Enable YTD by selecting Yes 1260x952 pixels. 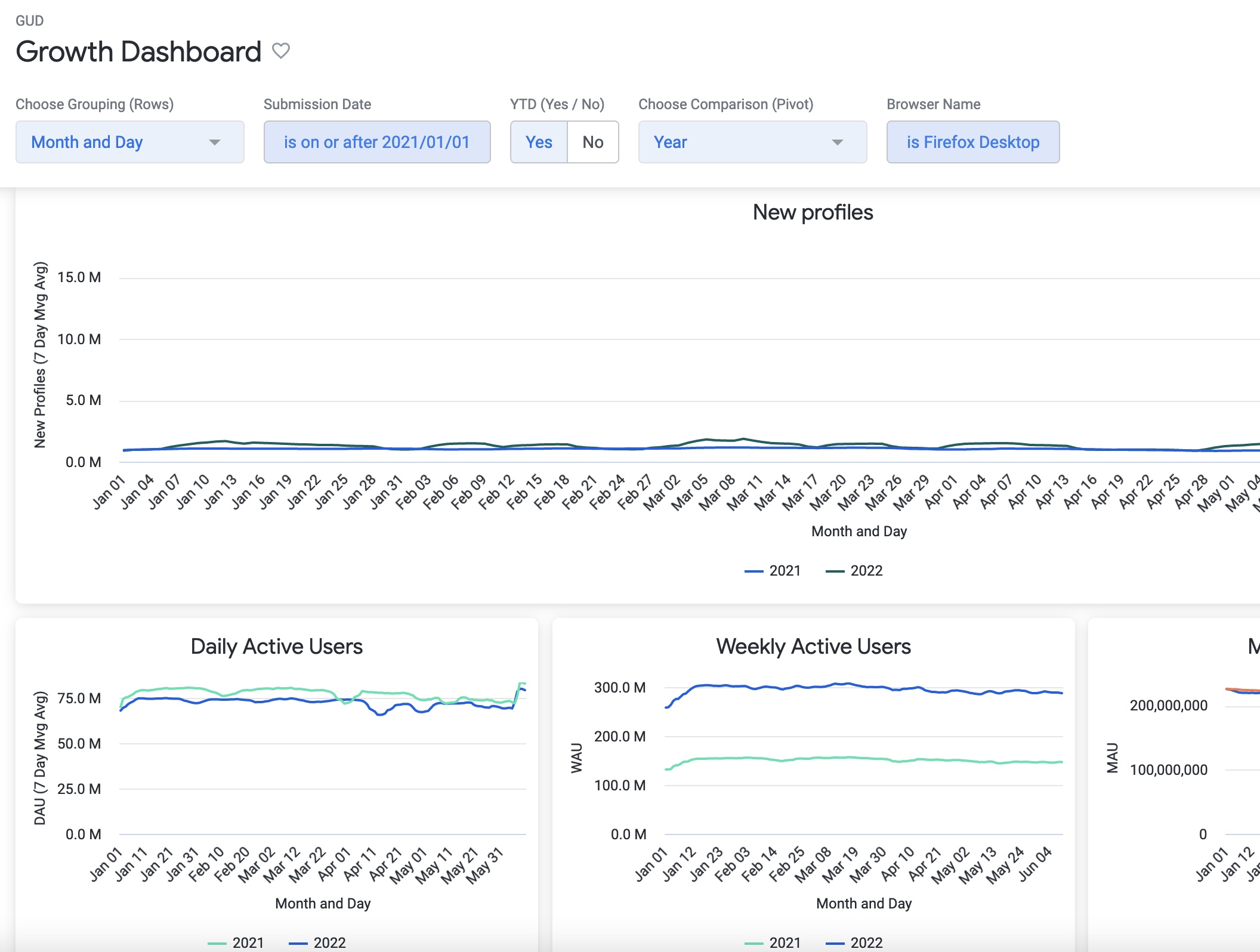pyautogui.click(x=539, y=142)
